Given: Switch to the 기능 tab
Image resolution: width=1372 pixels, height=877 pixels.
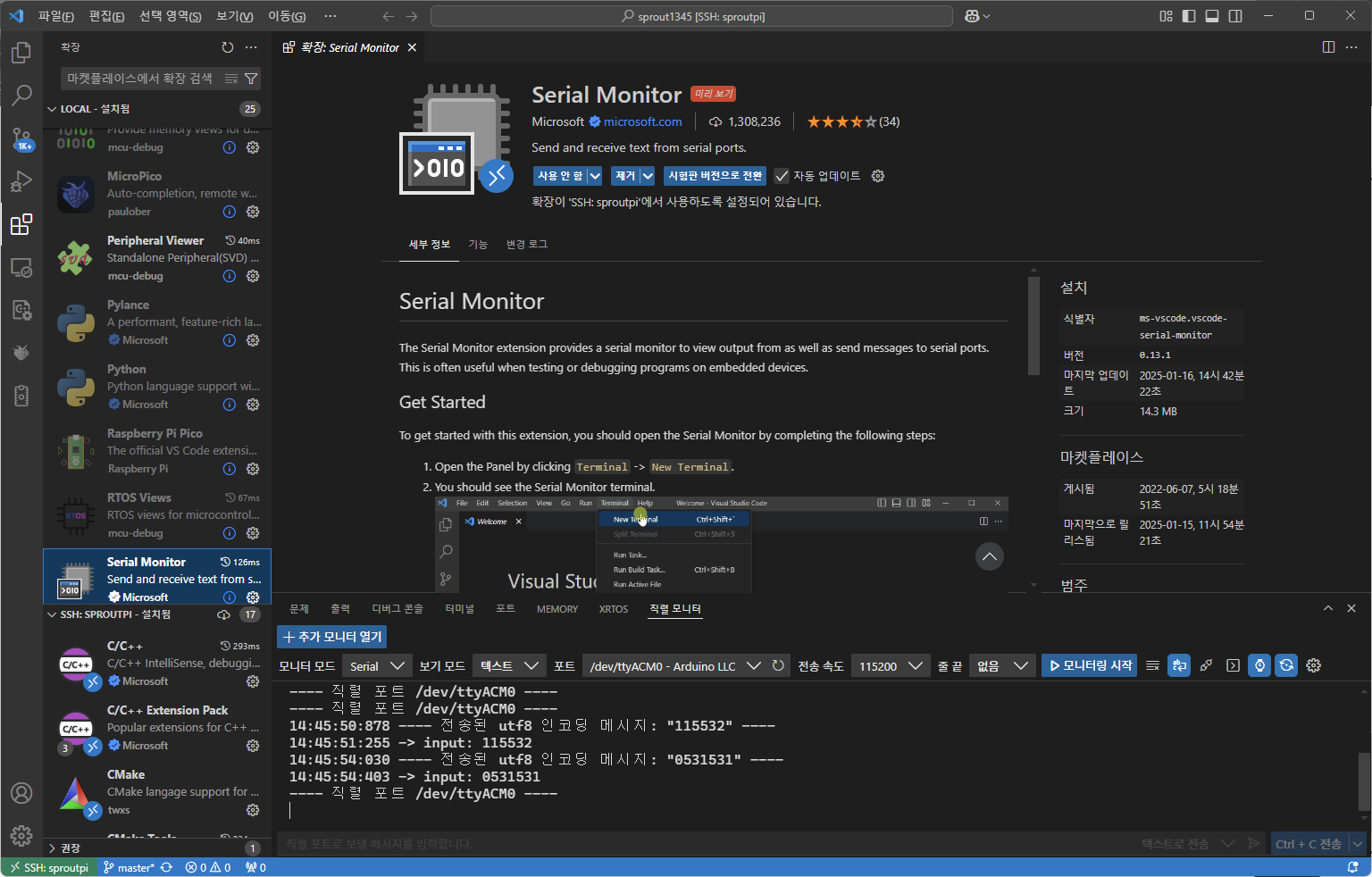Looking at the screenshot, I should (478, 245).
